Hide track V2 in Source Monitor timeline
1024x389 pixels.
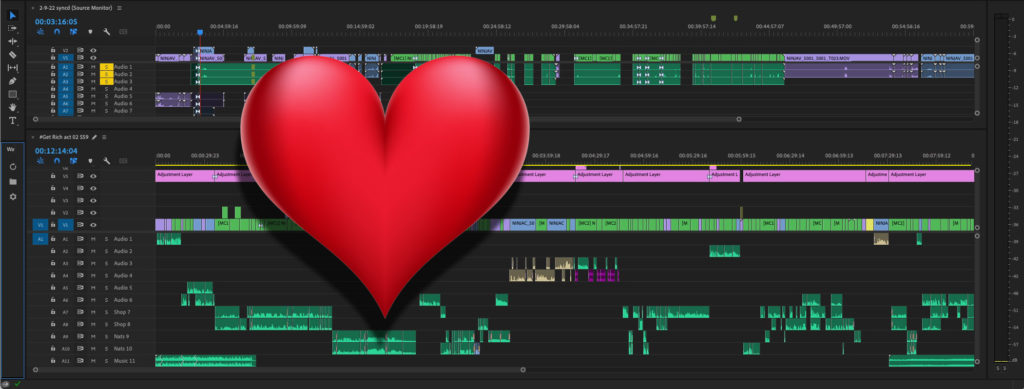pos(93,50)
